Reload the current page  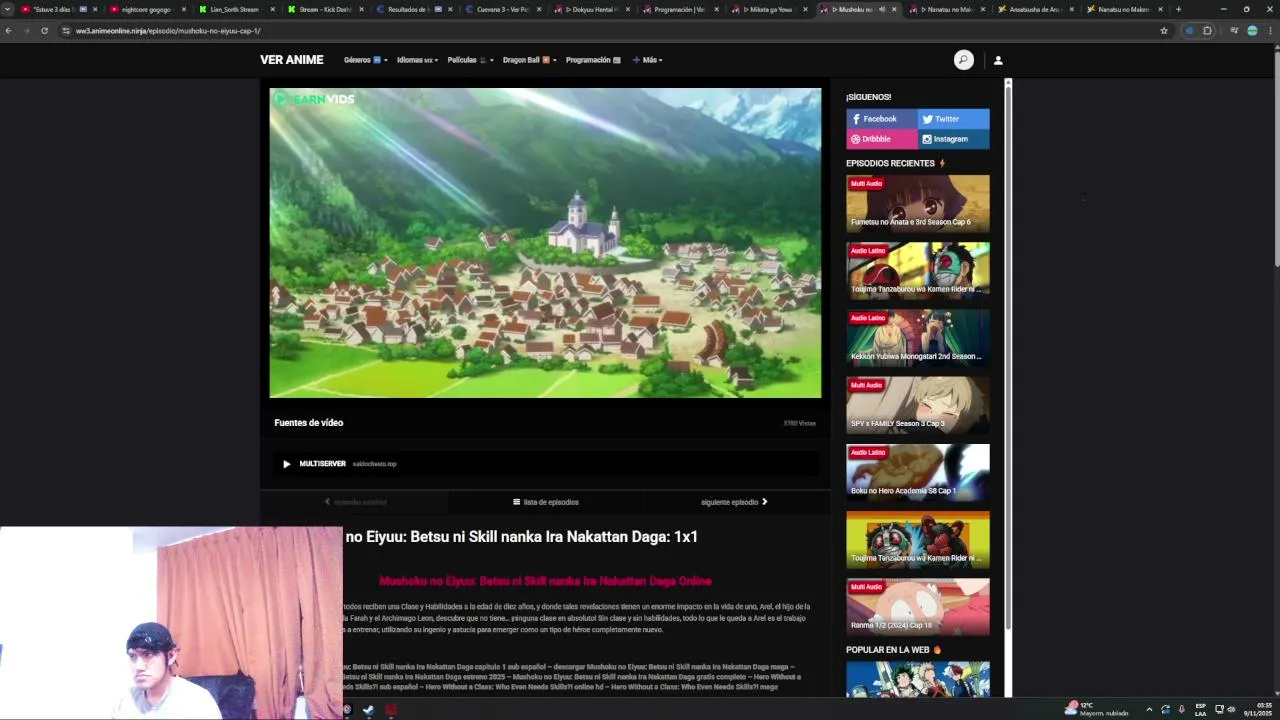(44, 31)
